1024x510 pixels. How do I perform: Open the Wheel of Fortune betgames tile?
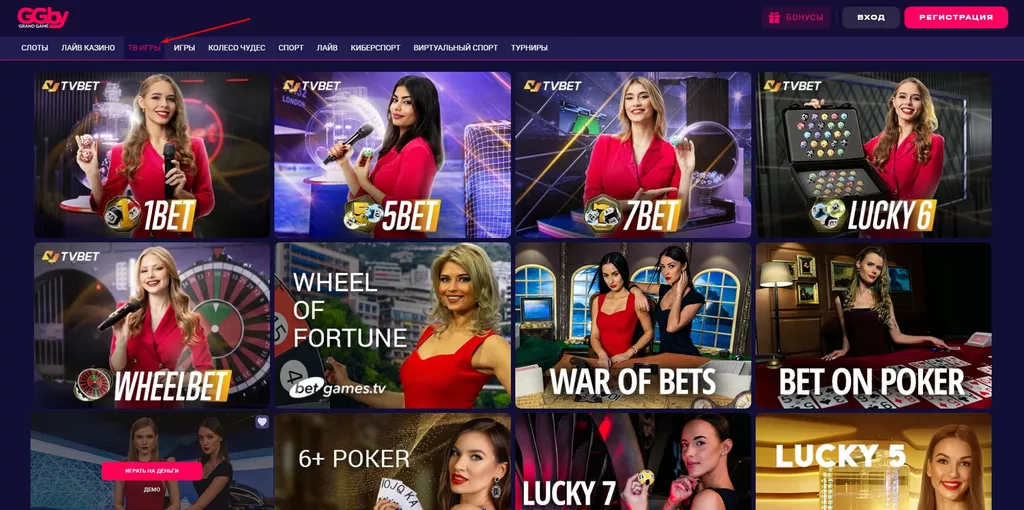pos(392,326)
